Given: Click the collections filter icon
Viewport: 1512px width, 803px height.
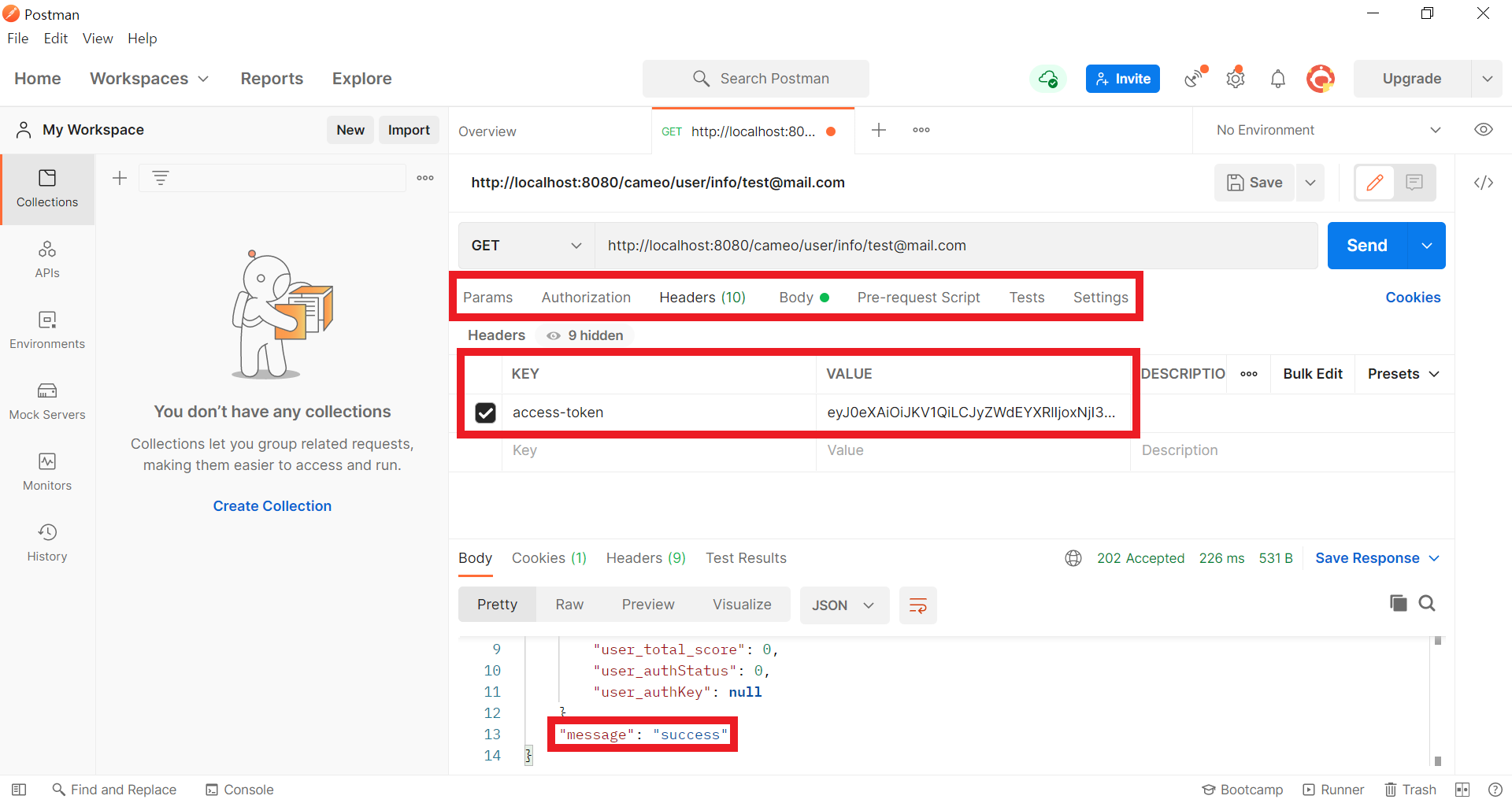Looking at the screenshot, I should click(x=161, y=178).
